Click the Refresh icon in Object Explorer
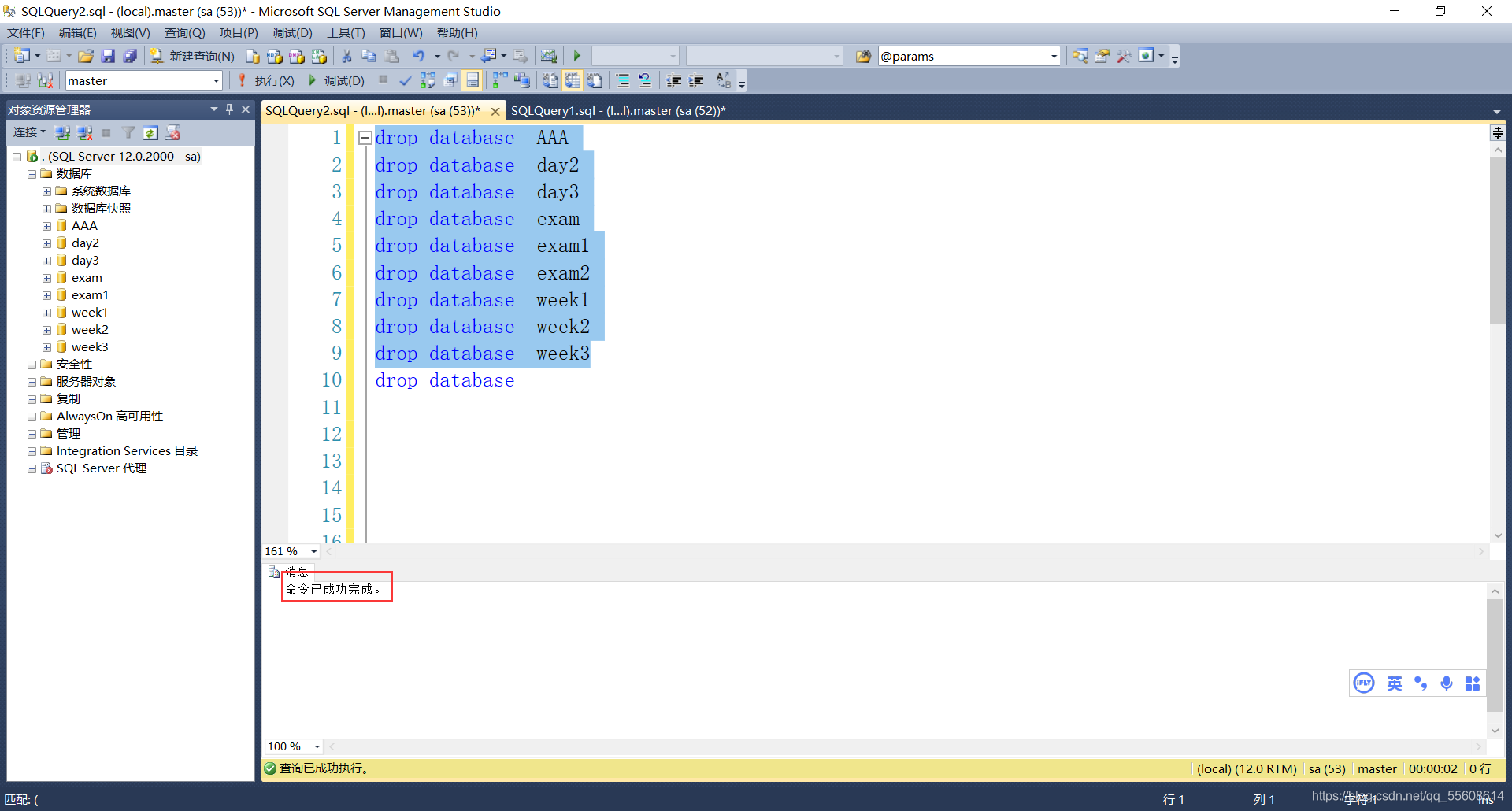The image size is (1512, 811). 150,132
